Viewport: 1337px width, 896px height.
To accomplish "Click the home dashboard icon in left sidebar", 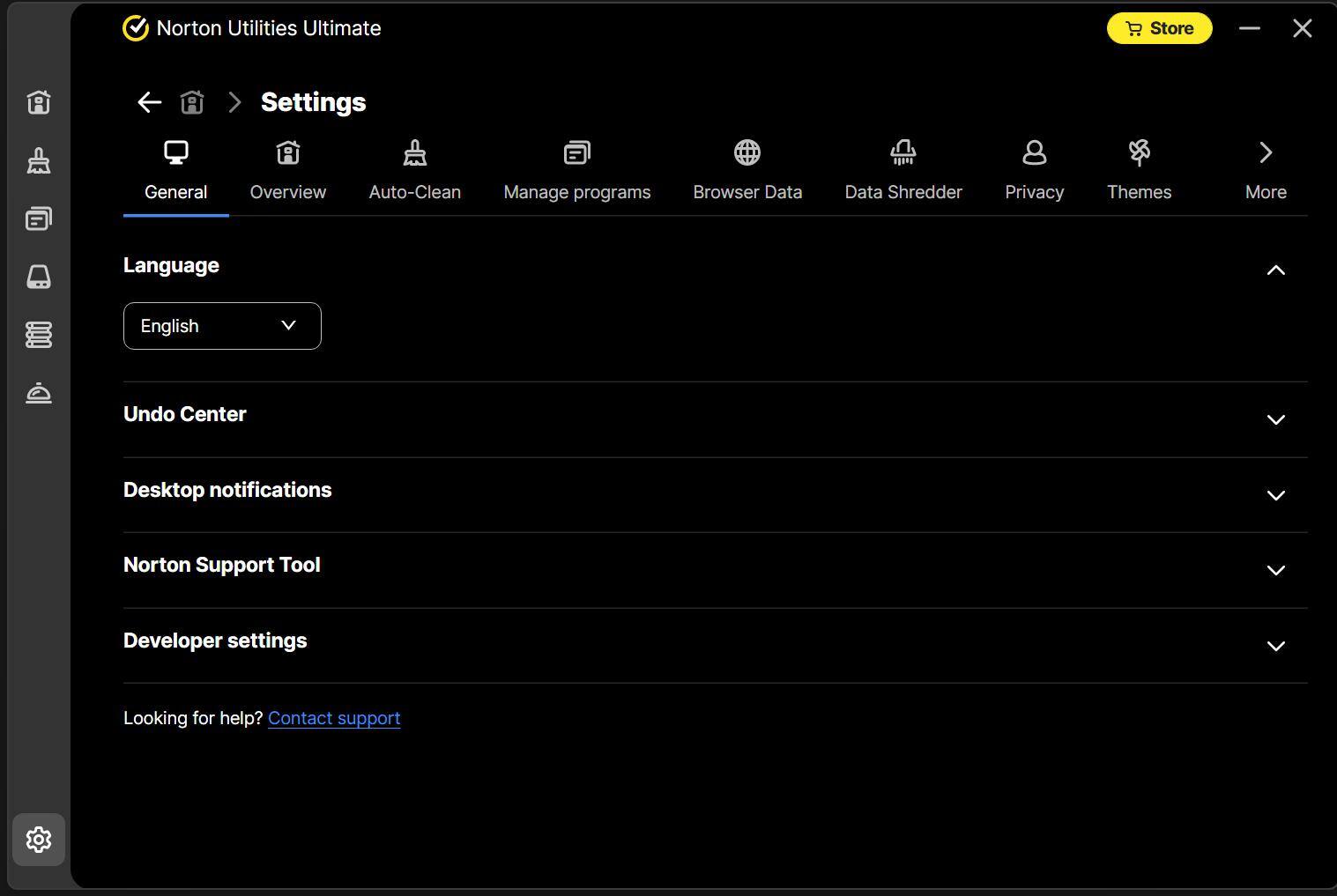I will pos(39,102).
